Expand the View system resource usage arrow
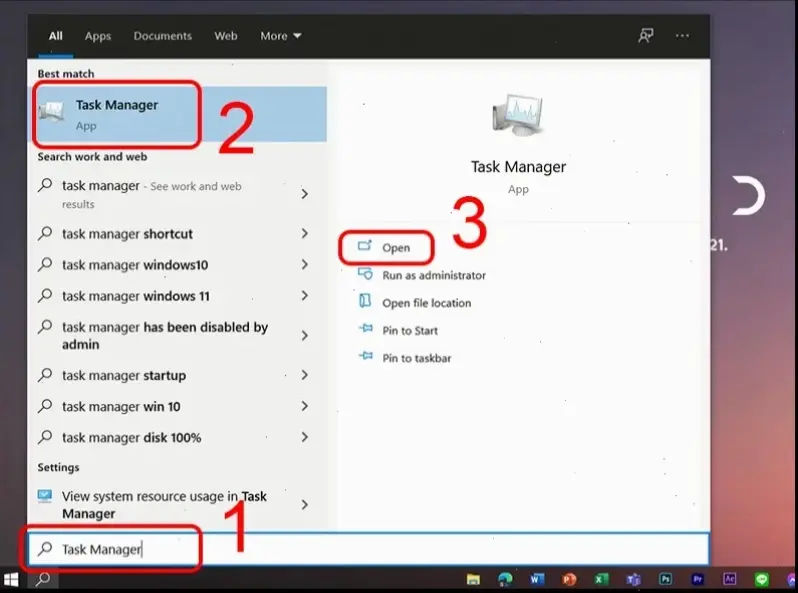This screenshot has width=798, height=593. 304,504
